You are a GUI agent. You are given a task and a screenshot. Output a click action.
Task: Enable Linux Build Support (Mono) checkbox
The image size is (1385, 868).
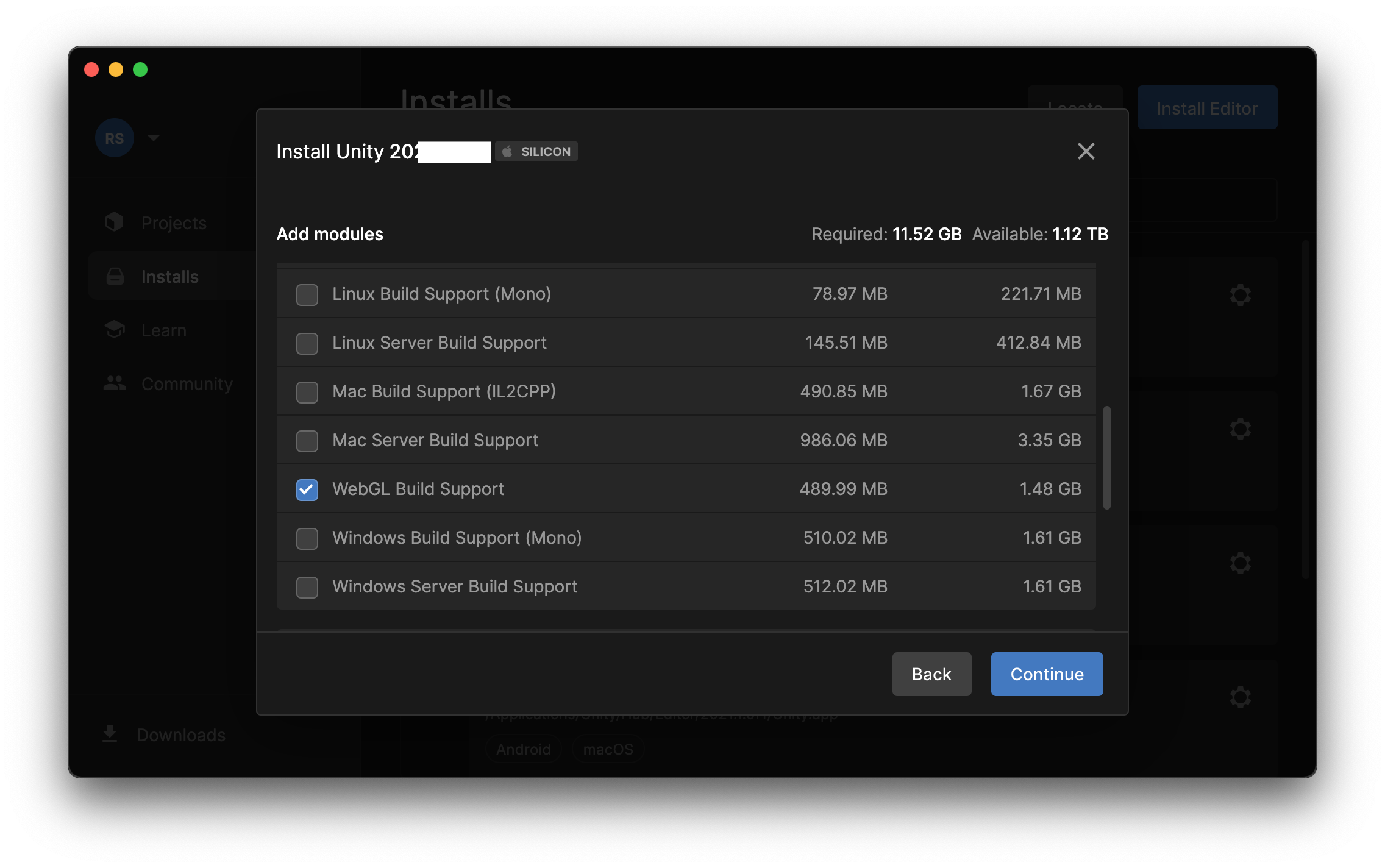tap(307, 294)
